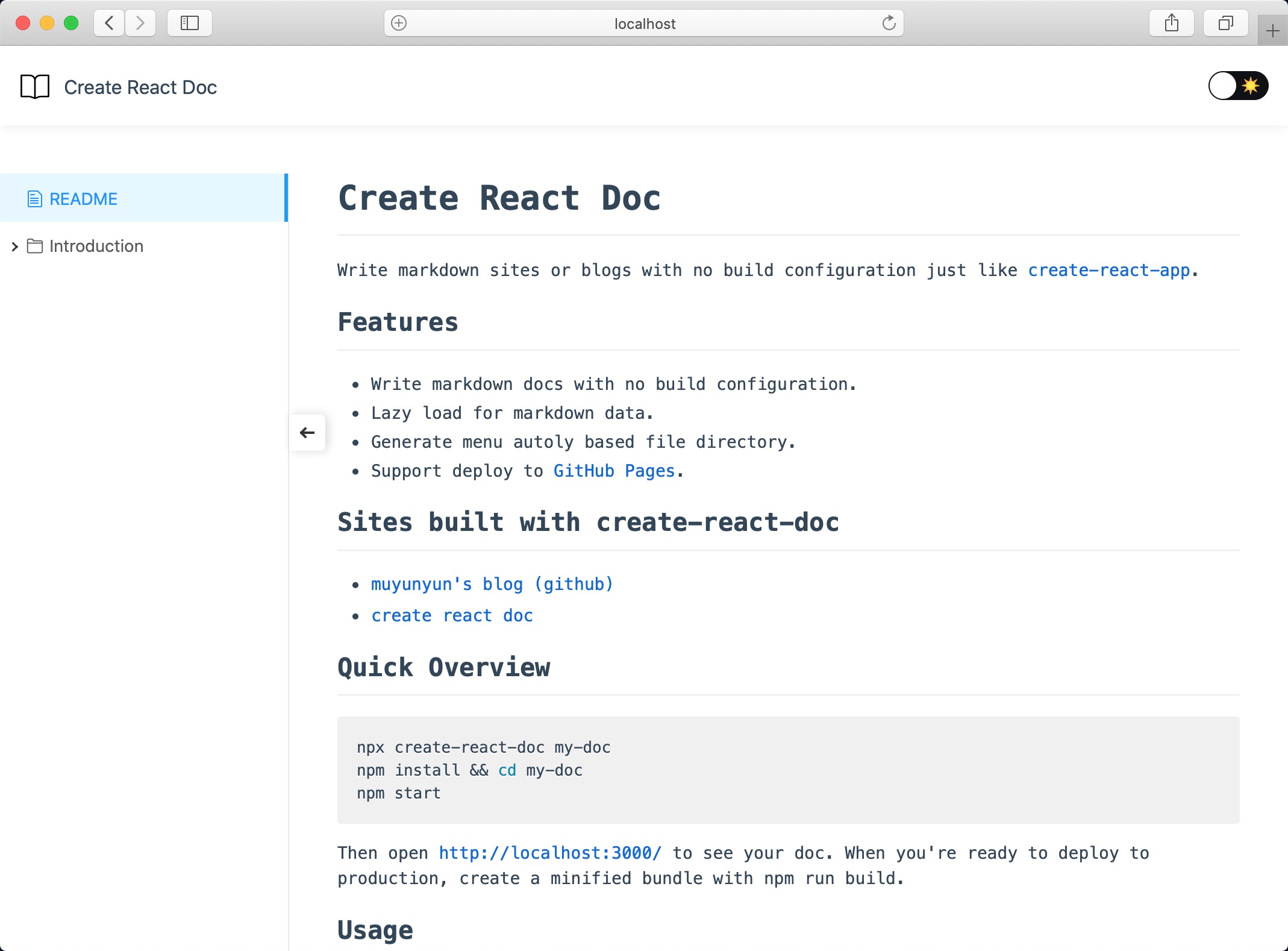Reload the page with refresh icon
Image resolution: width=1288 pixels, height=951 pixels.
889,24
